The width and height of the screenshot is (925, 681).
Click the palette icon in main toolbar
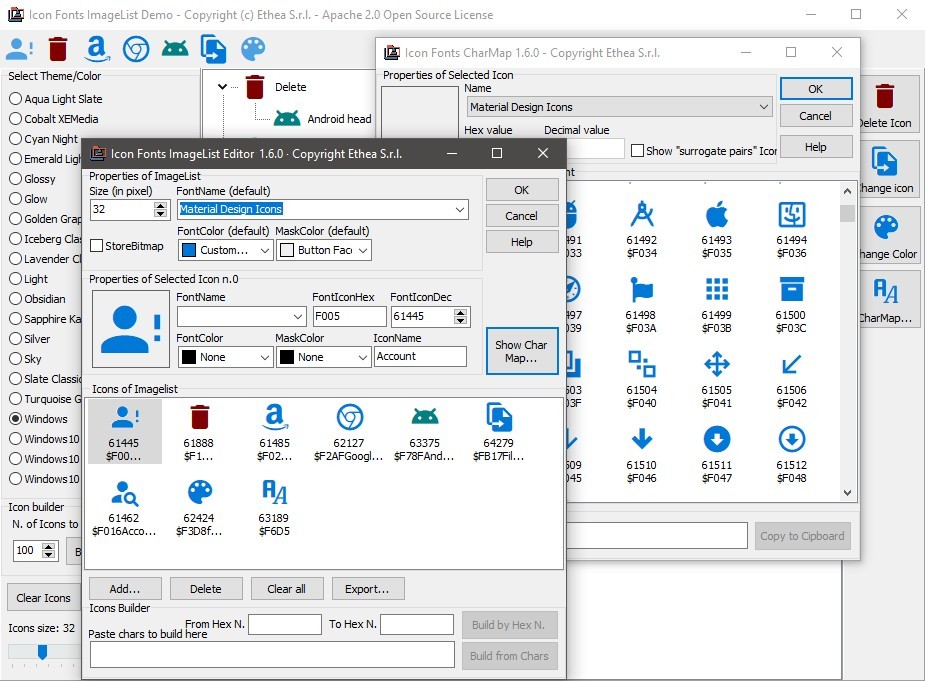[253, 49]
